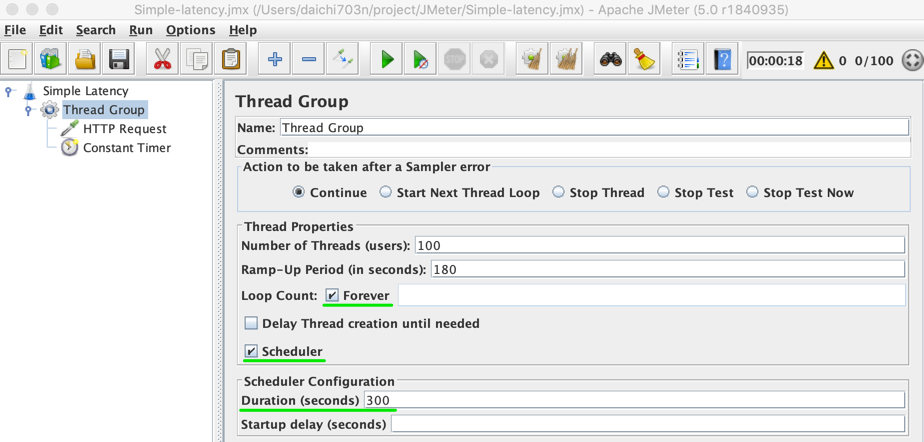924x442 pixels.
Task: Click the Function Helper list icon
Action: click(x=688, y=59)
